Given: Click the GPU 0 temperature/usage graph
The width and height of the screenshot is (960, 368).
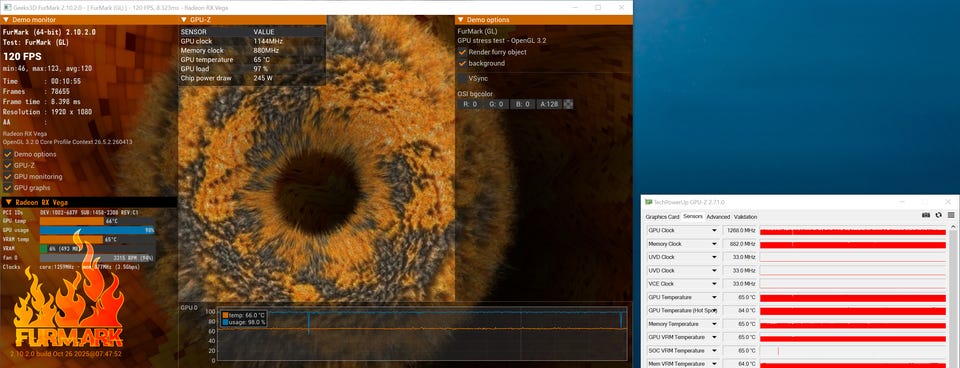Looking at the screenshot, I should click(x=422, y=334).
